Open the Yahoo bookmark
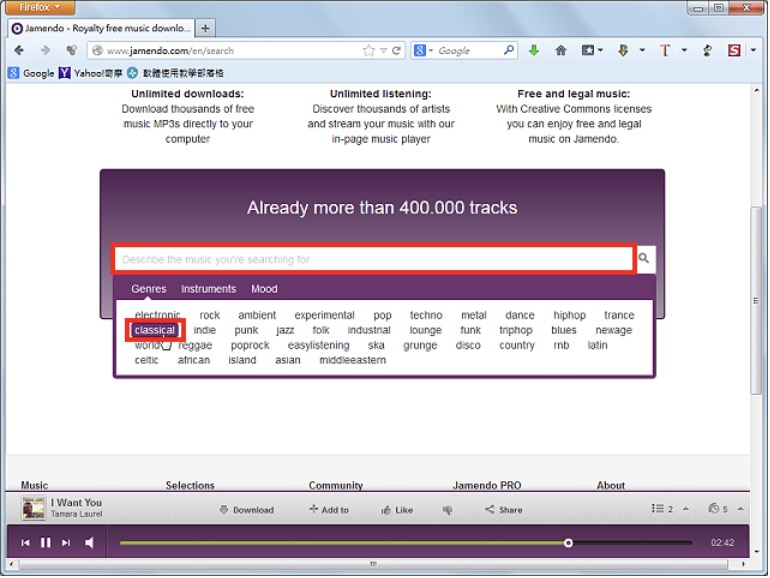Viewport: 770px width, 578px height. pyautogui.click(x=90, y=73)
